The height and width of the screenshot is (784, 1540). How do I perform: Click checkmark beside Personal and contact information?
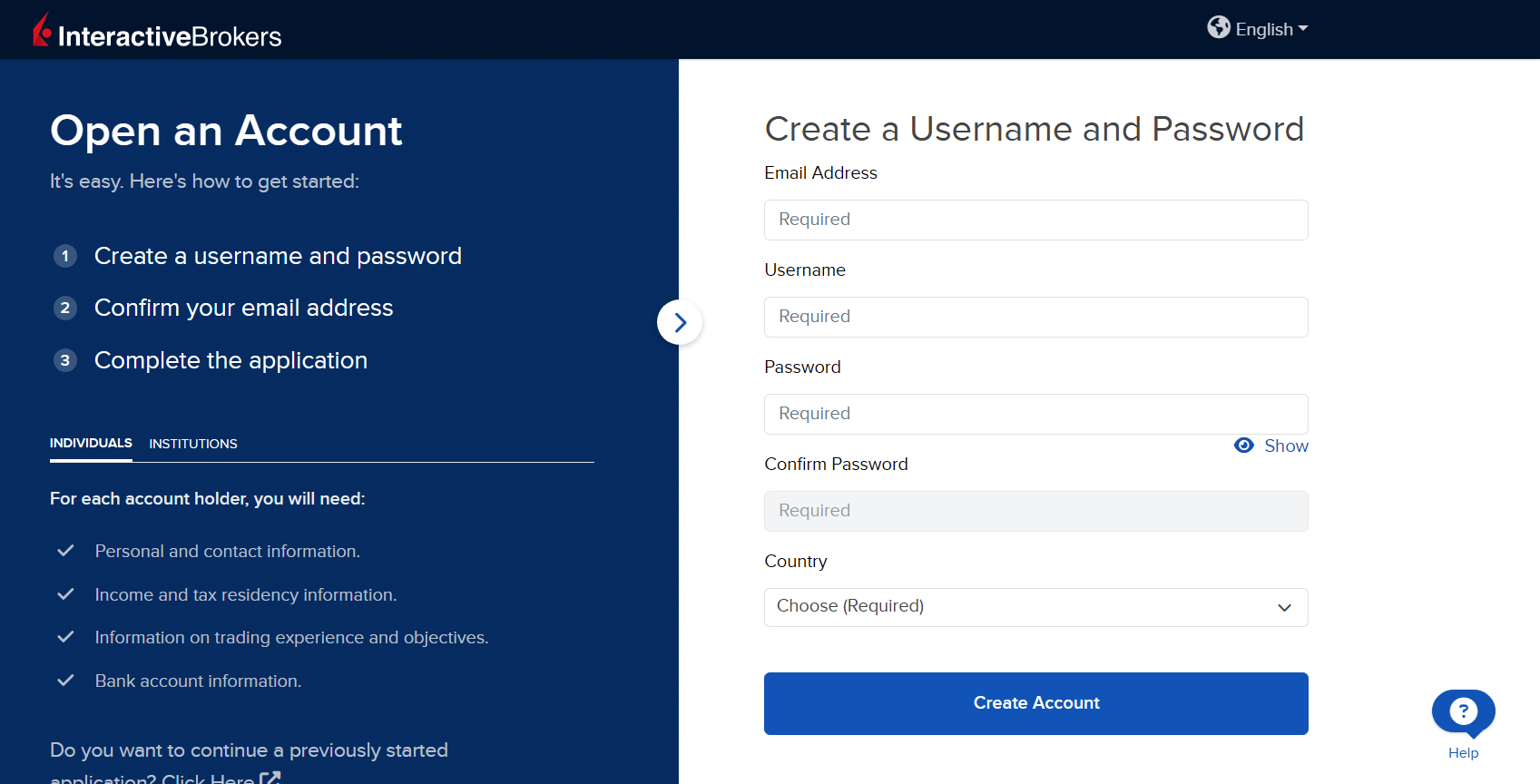point(65,551)
